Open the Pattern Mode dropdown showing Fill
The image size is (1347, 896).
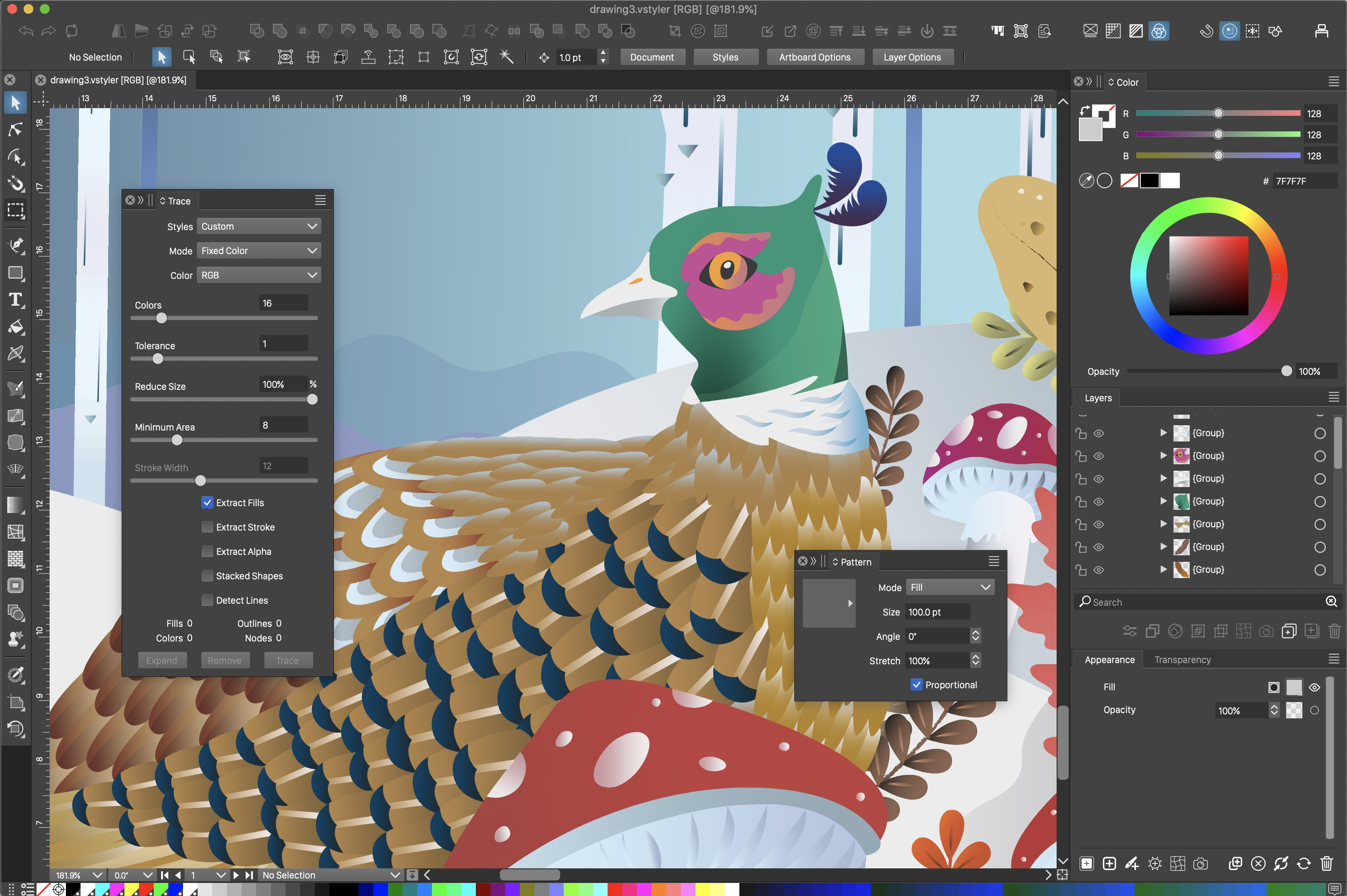pyautogui.click(x=950, y=587)
